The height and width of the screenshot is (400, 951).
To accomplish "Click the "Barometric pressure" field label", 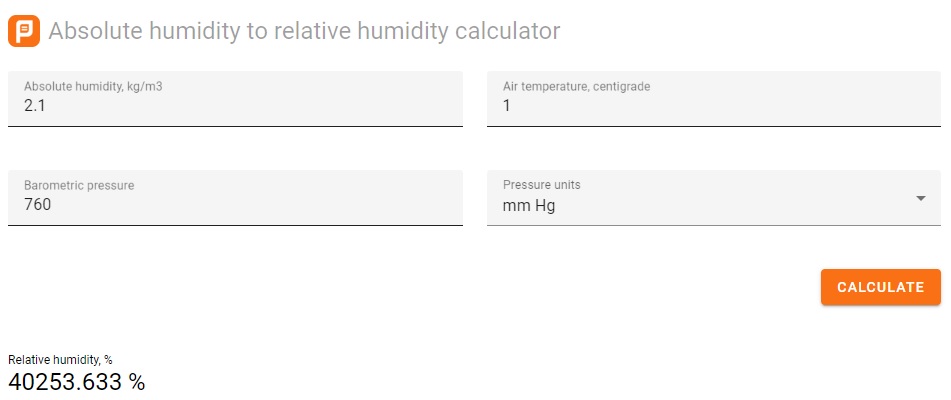I will pos(79,185).
